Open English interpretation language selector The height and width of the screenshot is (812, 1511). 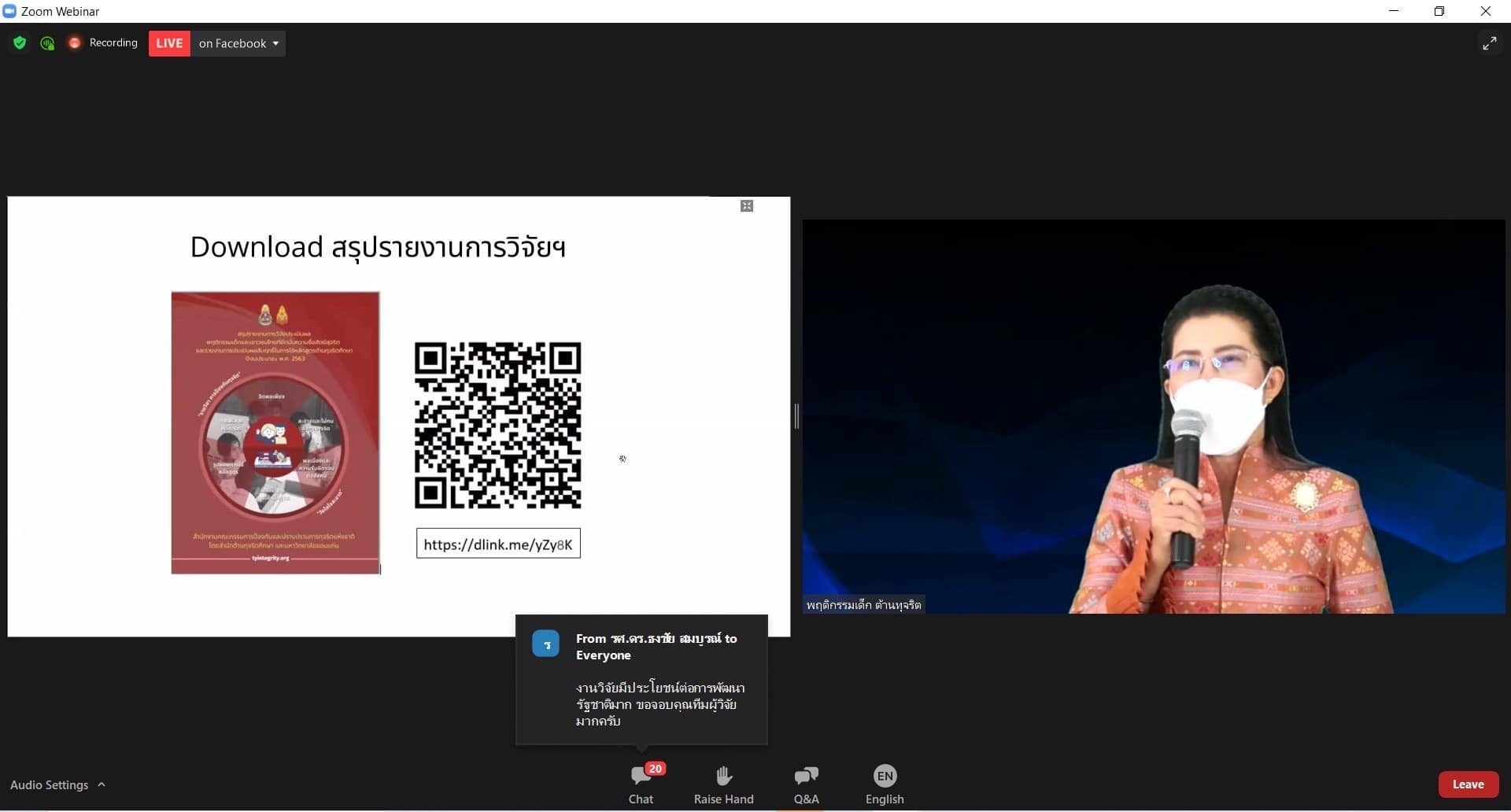885,784
